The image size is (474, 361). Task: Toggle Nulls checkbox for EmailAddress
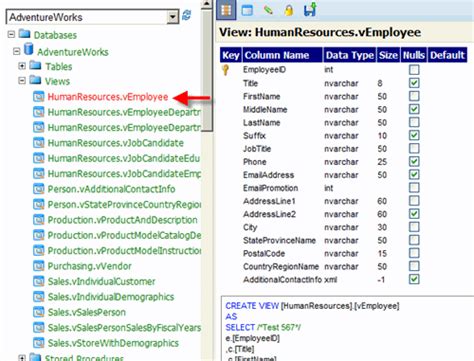pyautogui.click(x=414, y=175)
